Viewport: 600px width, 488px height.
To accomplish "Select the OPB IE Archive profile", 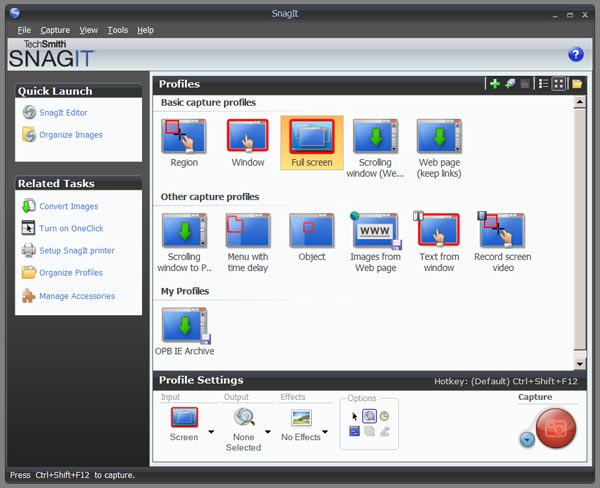I will (184, 331).
